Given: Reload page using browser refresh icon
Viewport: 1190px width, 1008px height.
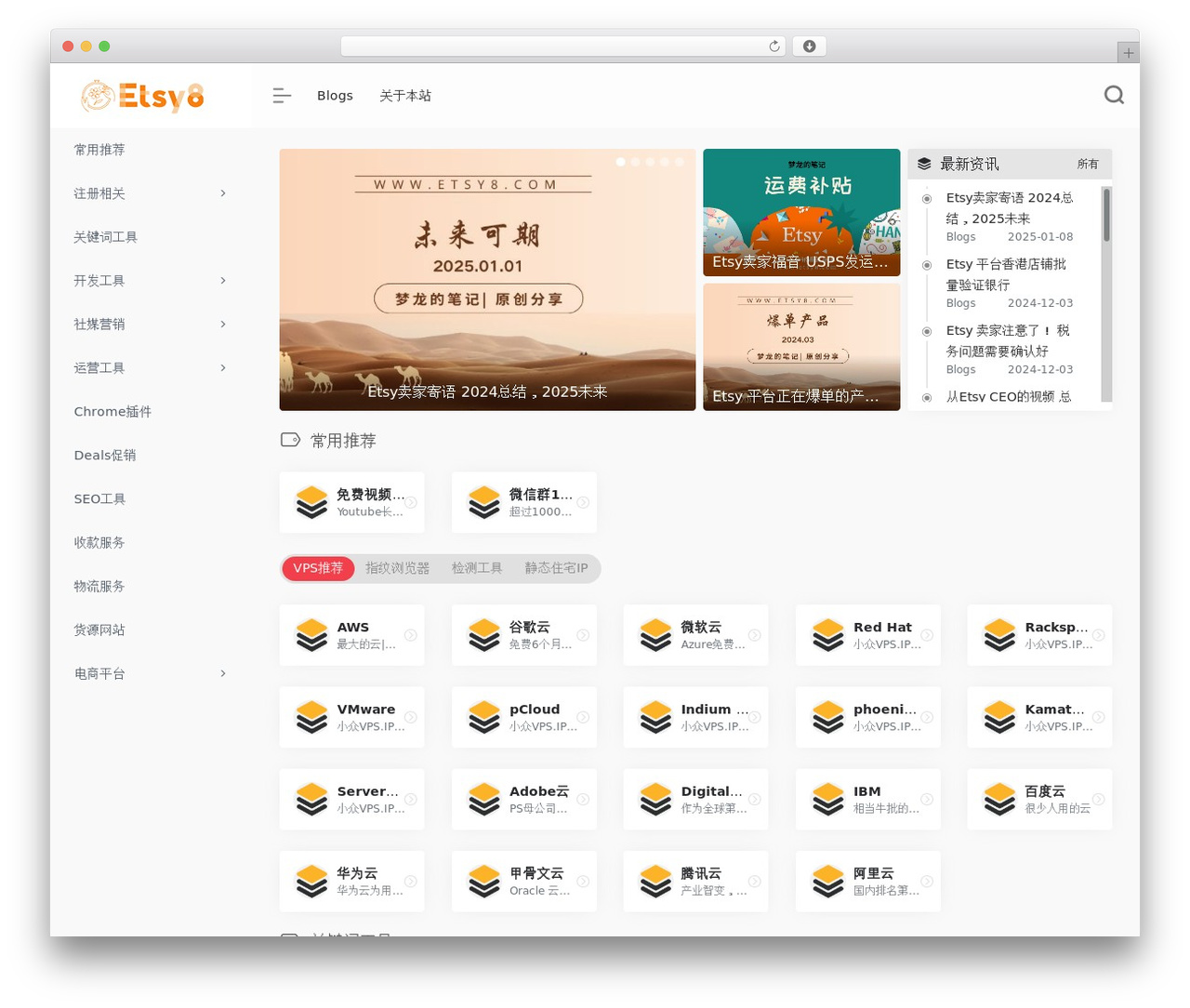Looking at the screenshot, I should 774,46.
